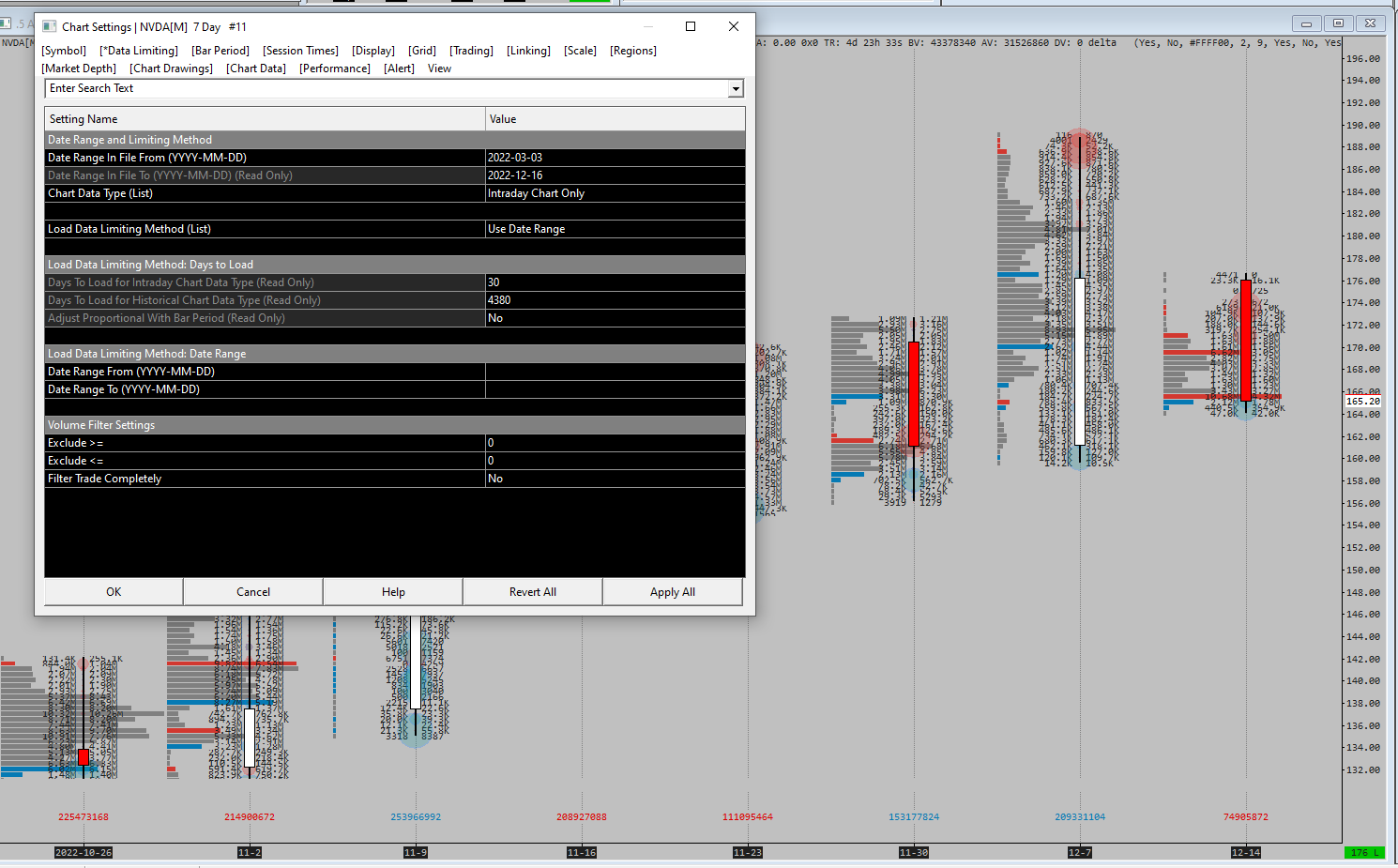Image resolution: width=1398 pixels, height=868 pixels.
Task: Go to [Display] tab
Action: pos(373,51)
